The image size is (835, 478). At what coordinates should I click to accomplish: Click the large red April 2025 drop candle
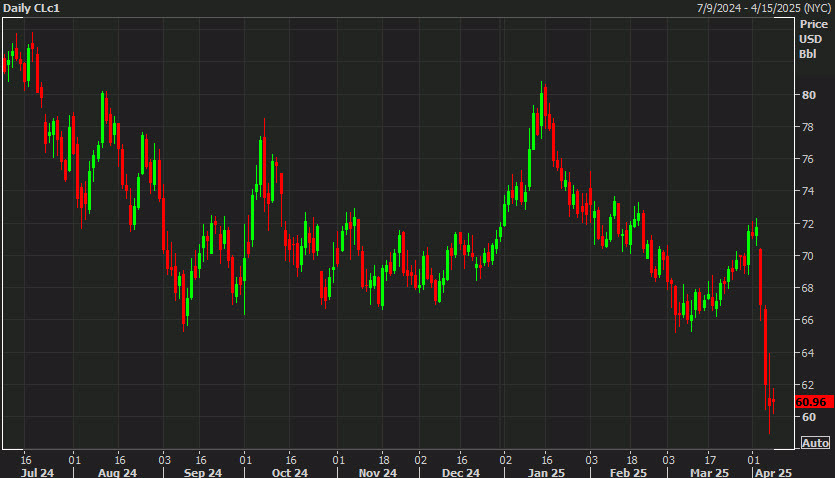pyautogui.click(x=766, y=345)
